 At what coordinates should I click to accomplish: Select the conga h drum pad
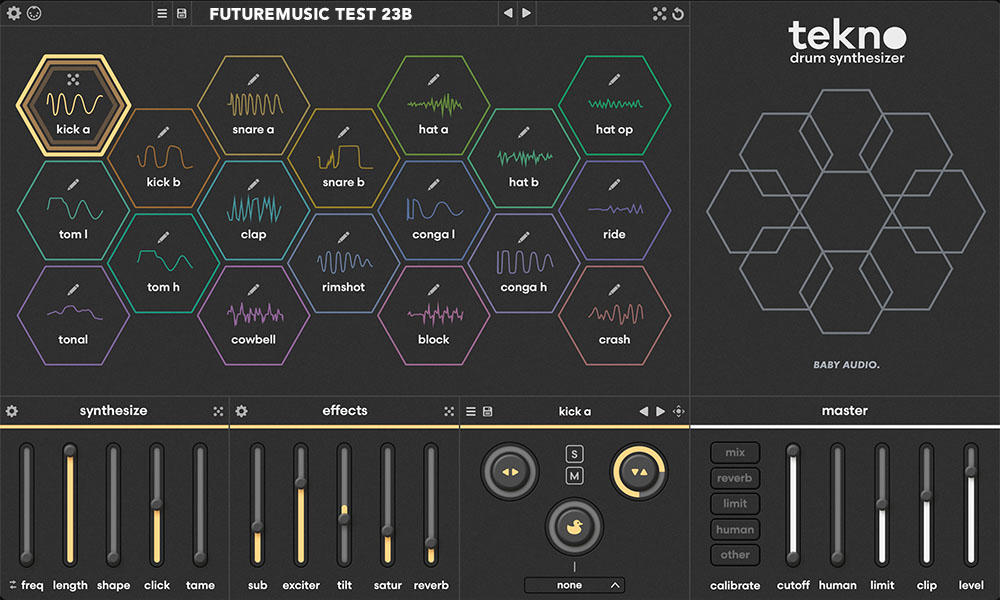pos(524,263)
